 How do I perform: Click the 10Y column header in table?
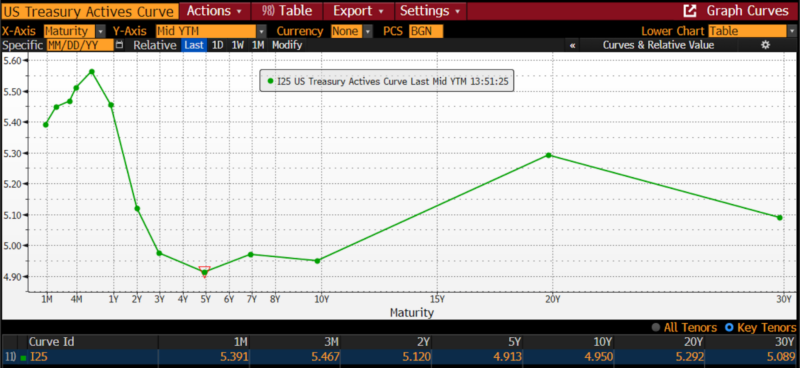point(602,341)
